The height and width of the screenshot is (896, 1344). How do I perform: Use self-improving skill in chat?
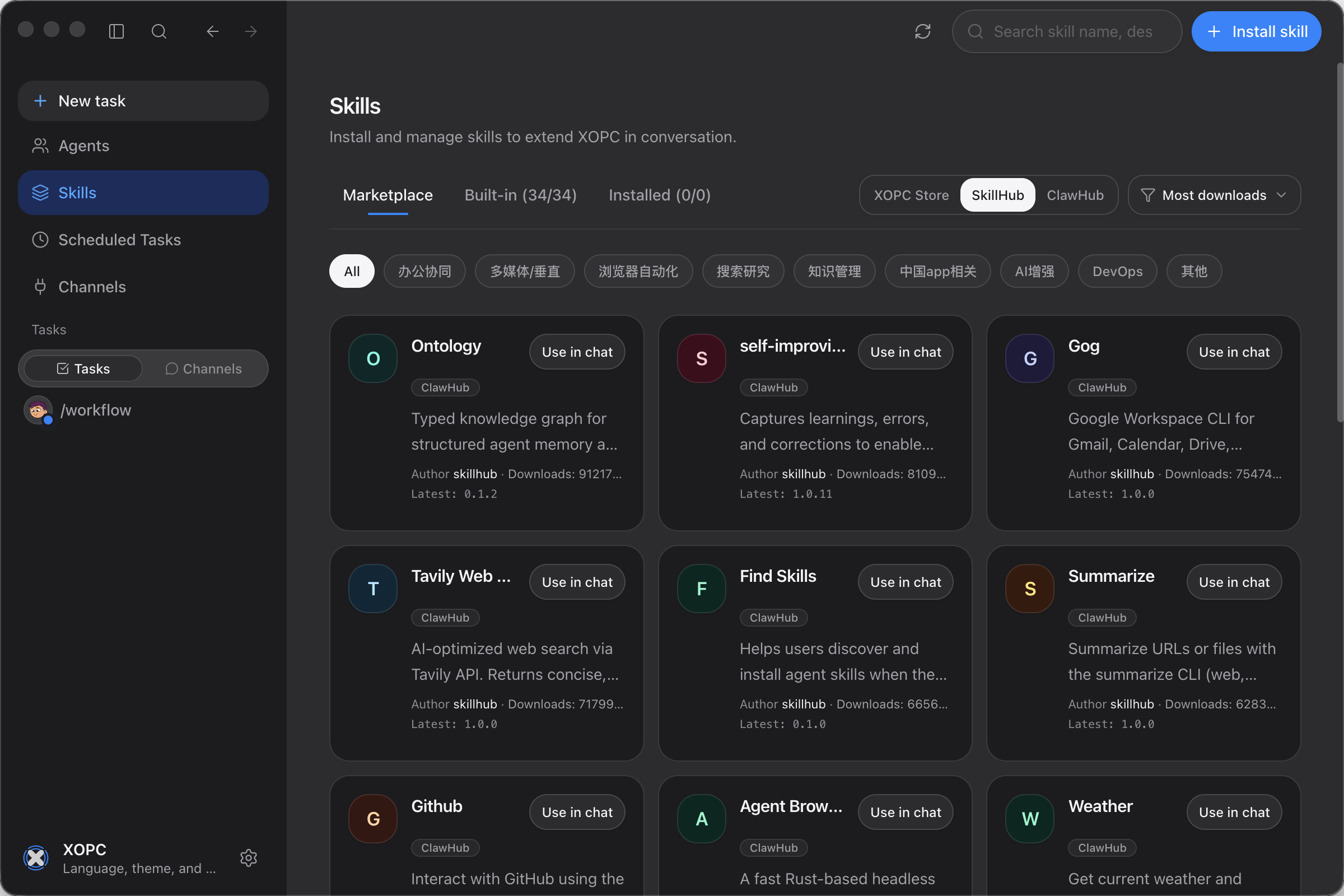(x=905, y=352)
